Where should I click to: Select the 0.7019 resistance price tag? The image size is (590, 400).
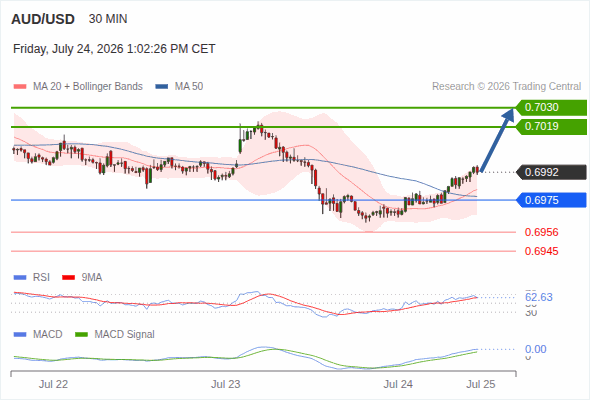click(x=551, y=127)
